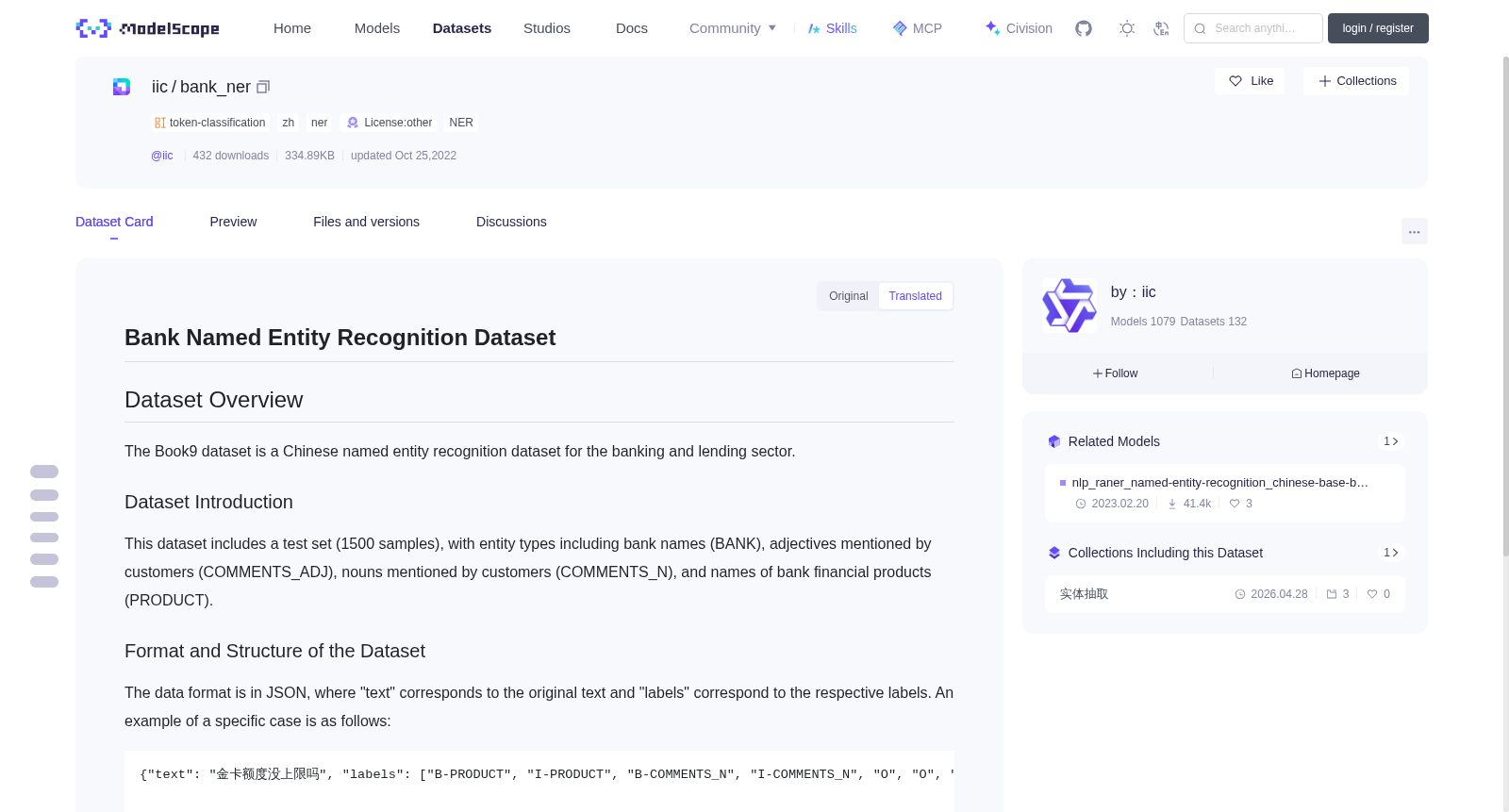Image resolution: width=1509 pixels, height=812 pixels.
Task: Jump via last outline marker on left
Action: click(x=44, y=582)
